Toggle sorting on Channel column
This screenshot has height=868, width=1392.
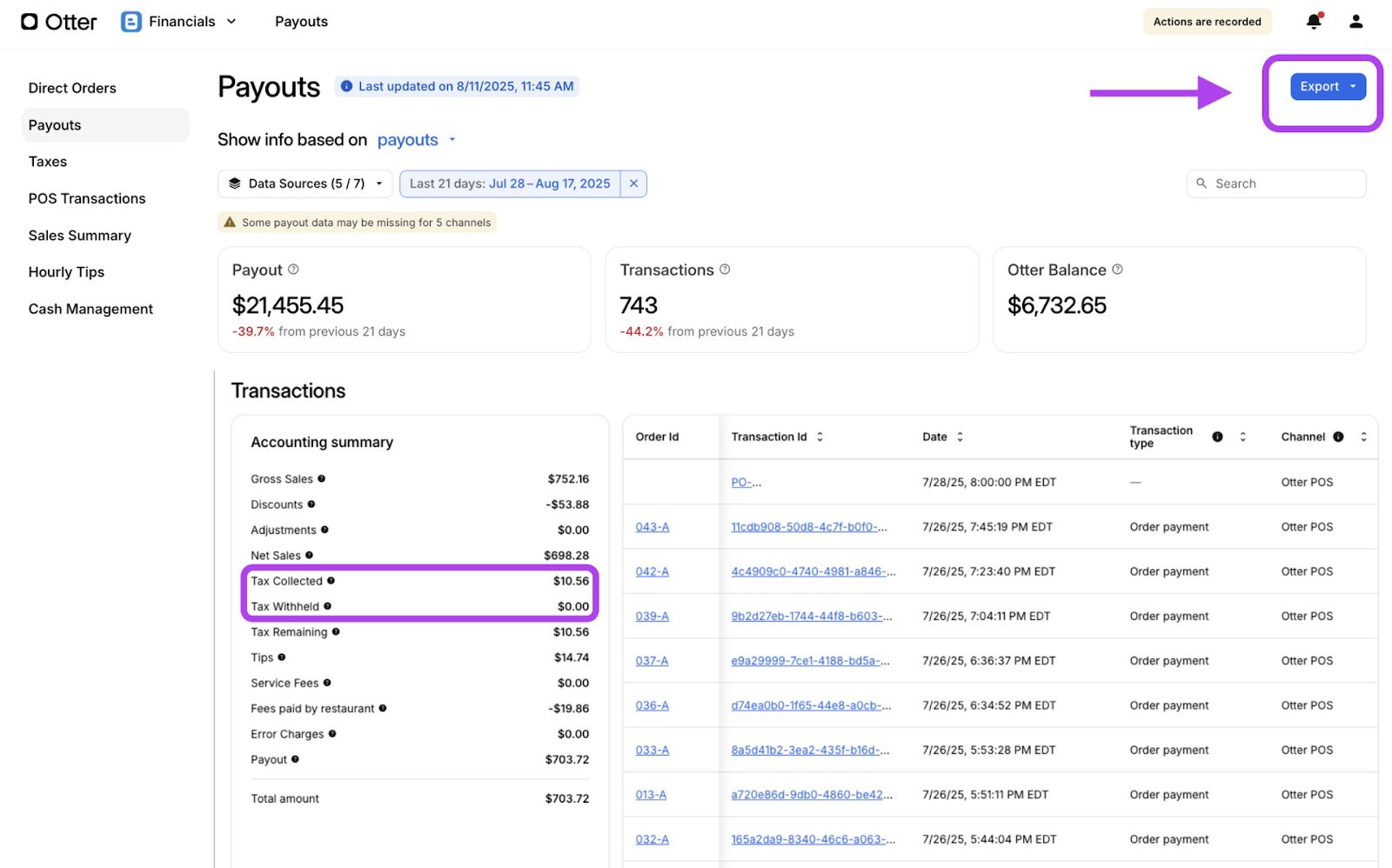coord(1363,437)
